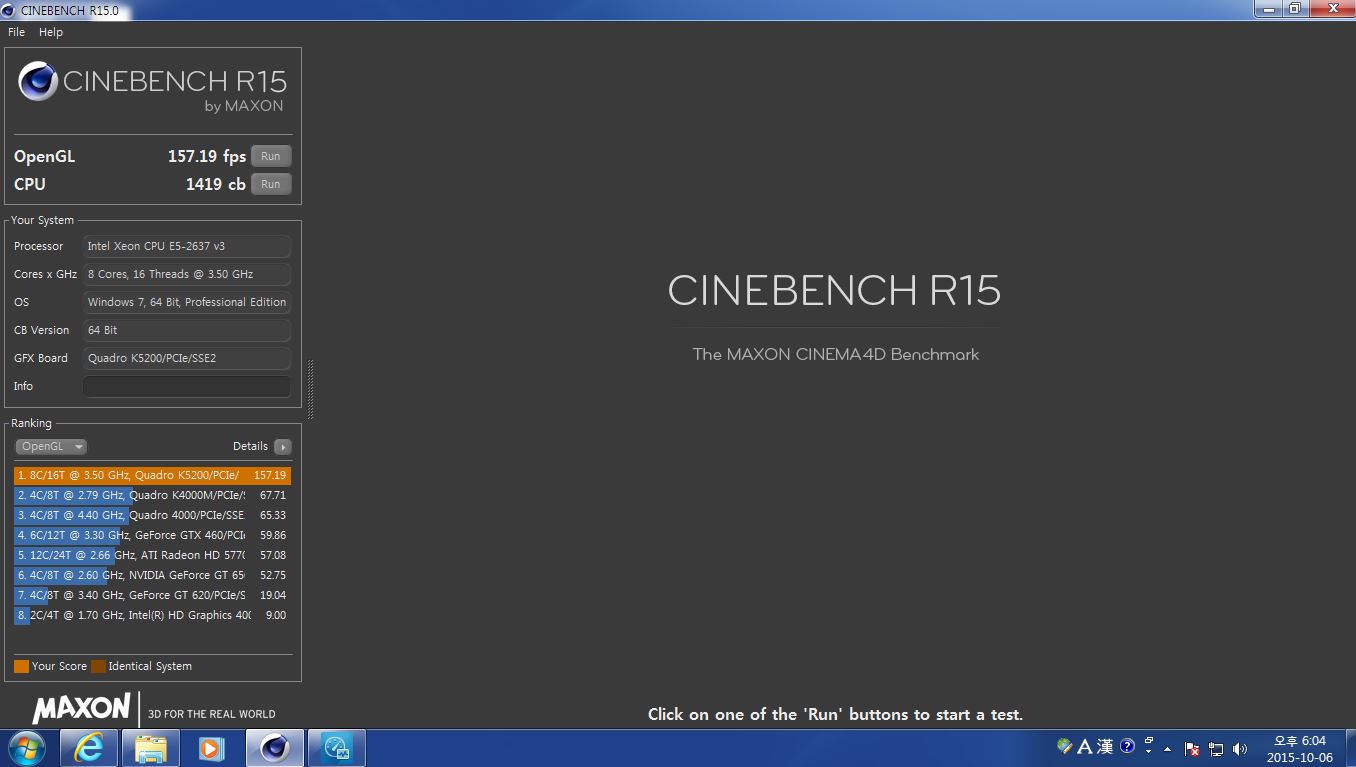Viewport: 1356px width, 767px height.
Task: Select ranking row 2 Quadro K4000M
Action: 152,495
